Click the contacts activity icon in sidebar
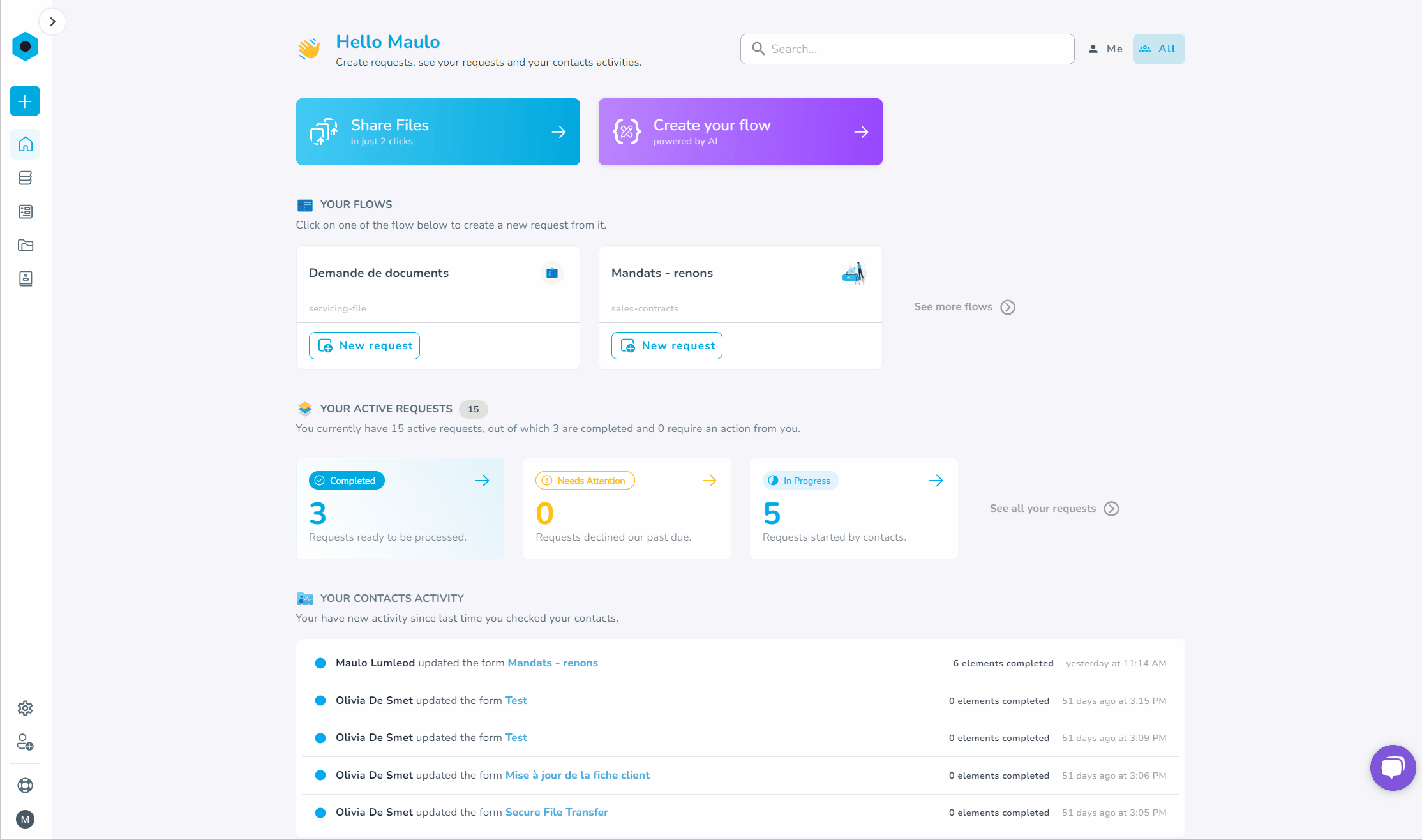 coord(25,278)
